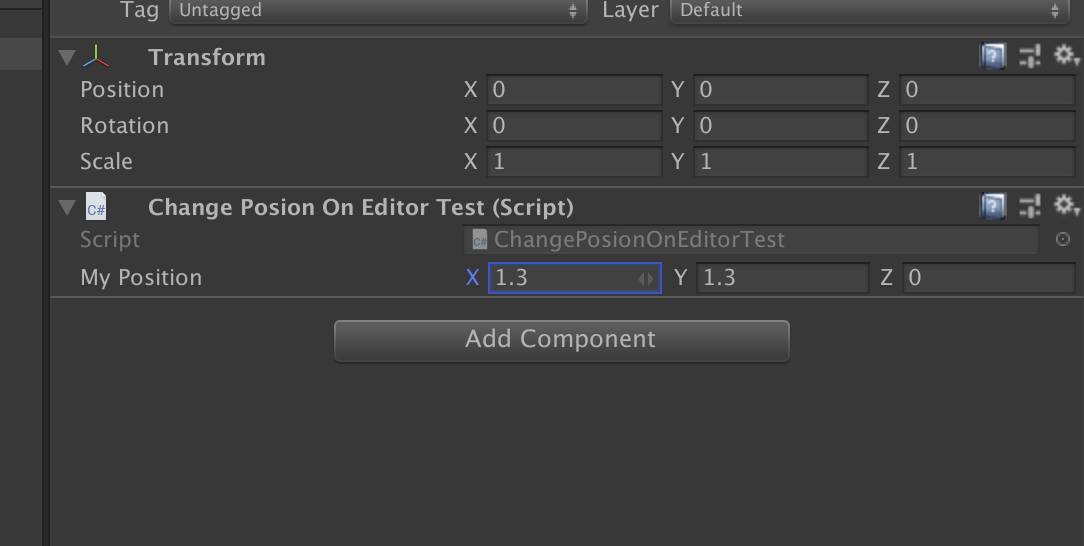The height and width of the screenshot is (546, 1084).
Task: Open Transform component help reference icon
Action: click(x=993, y=56)
